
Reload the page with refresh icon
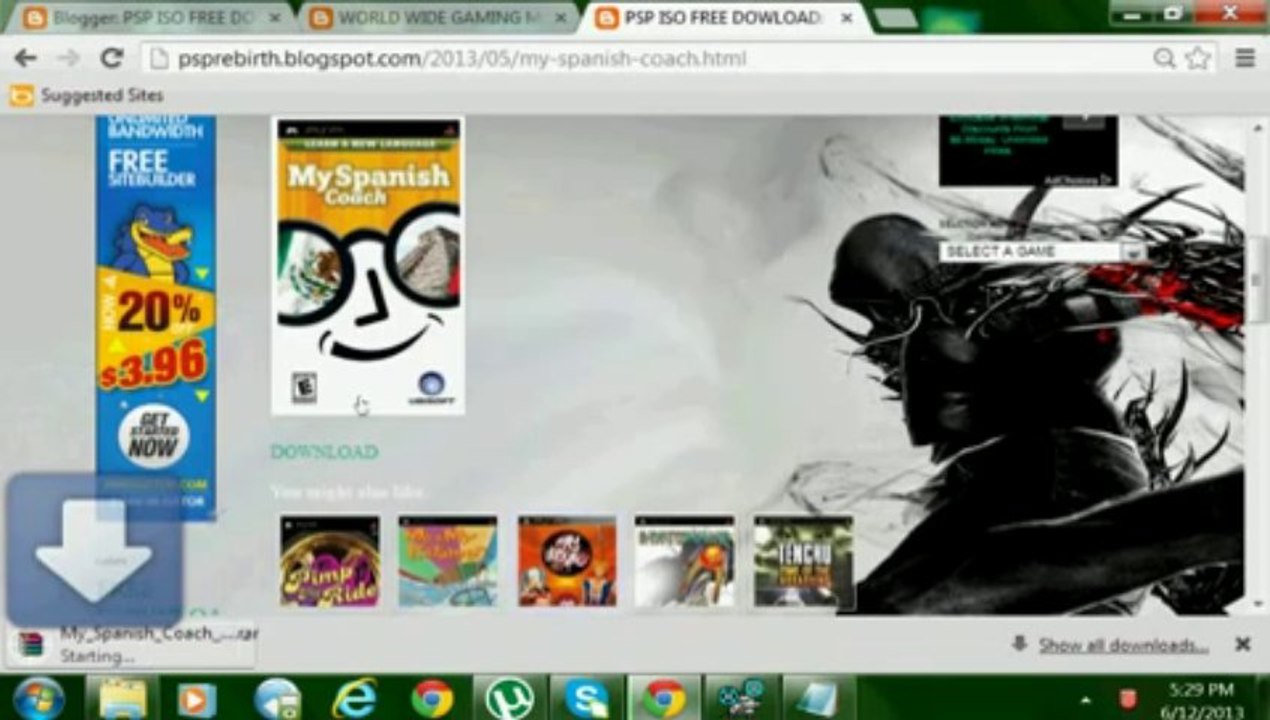[x=112, y=58]
